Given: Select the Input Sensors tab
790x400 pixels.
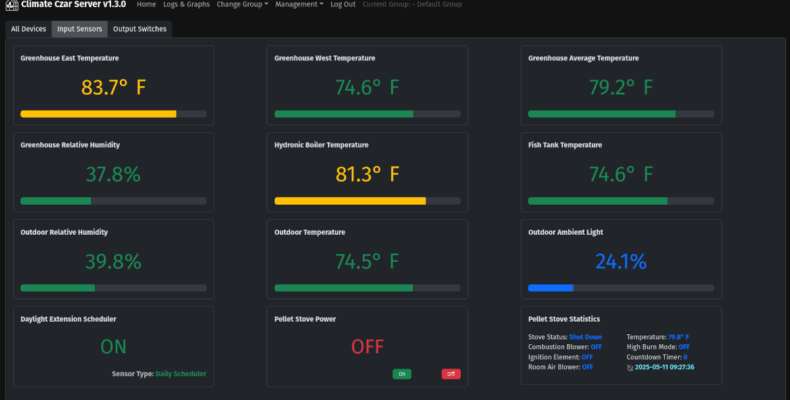Looking at the screenshot, I should (x=80, y=29).
